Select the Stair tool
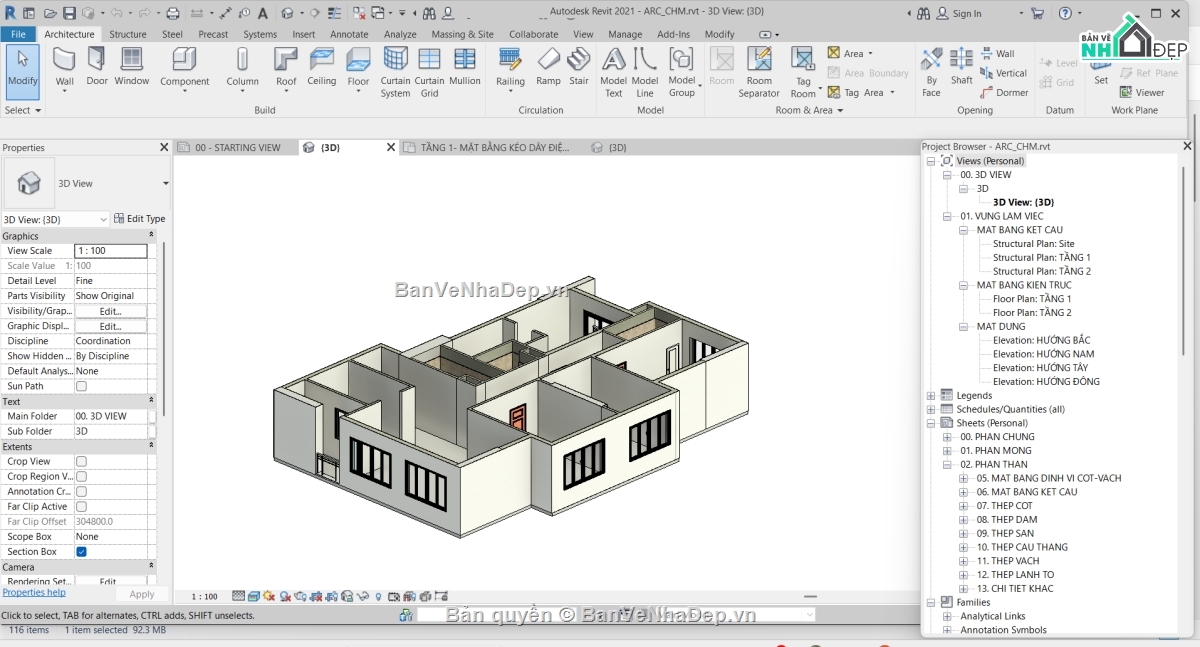Viewport: 1200px width, 647px height. point(579,68)
